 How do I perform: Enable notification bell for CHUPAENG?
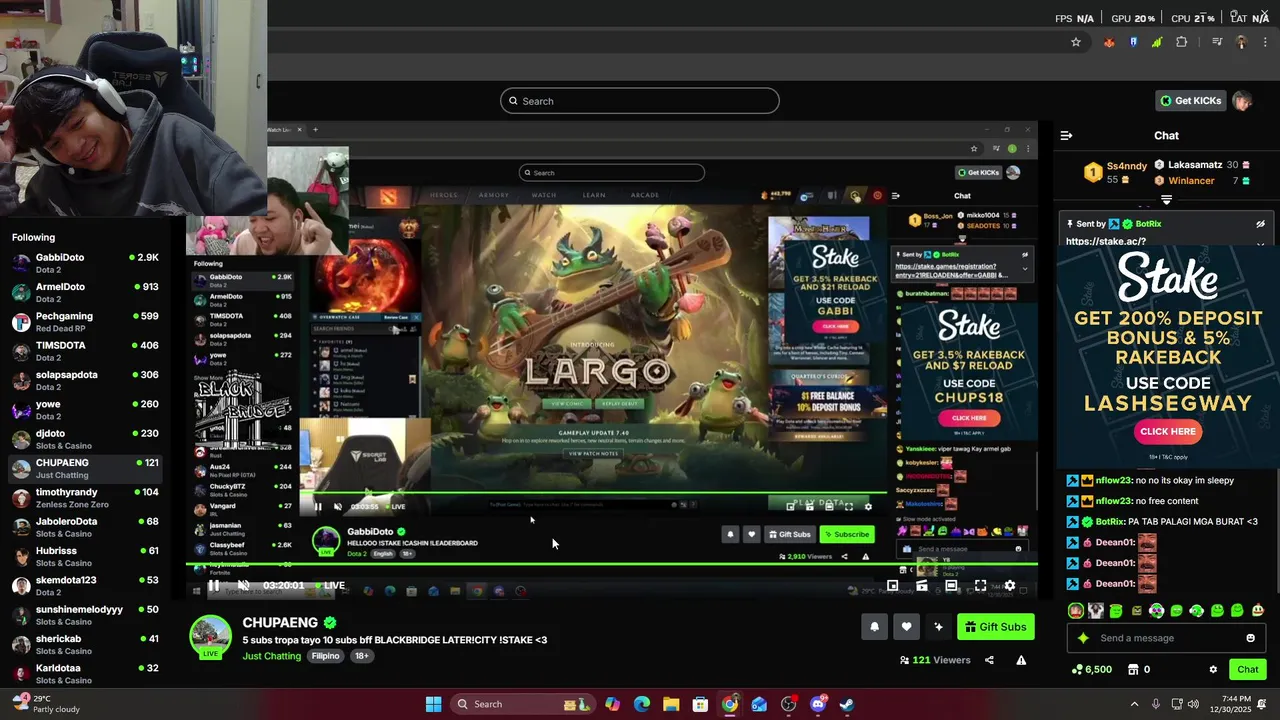[874, 627]
